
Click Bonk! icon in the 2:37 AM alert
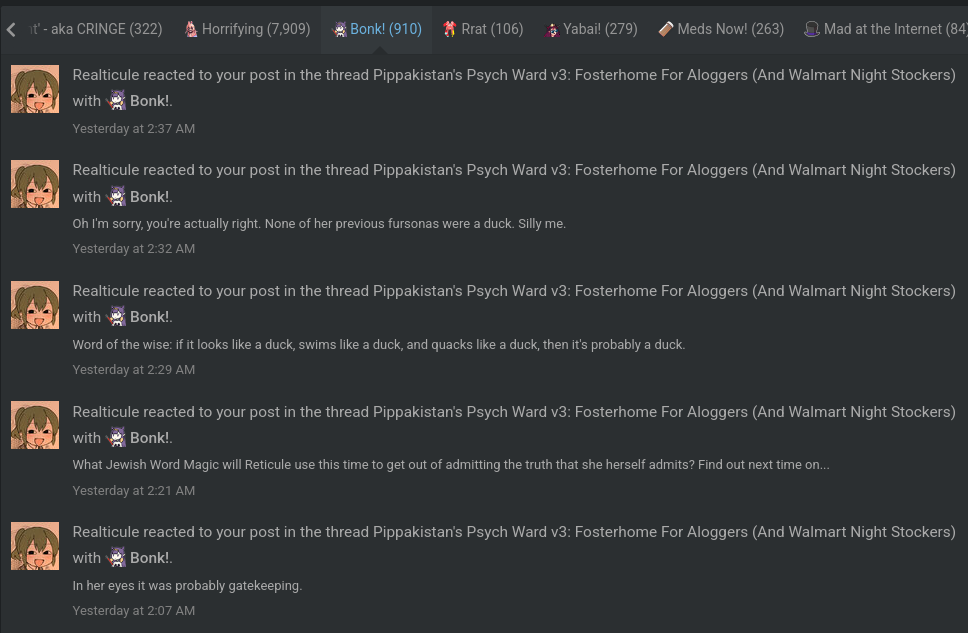(x=116, y=100)
